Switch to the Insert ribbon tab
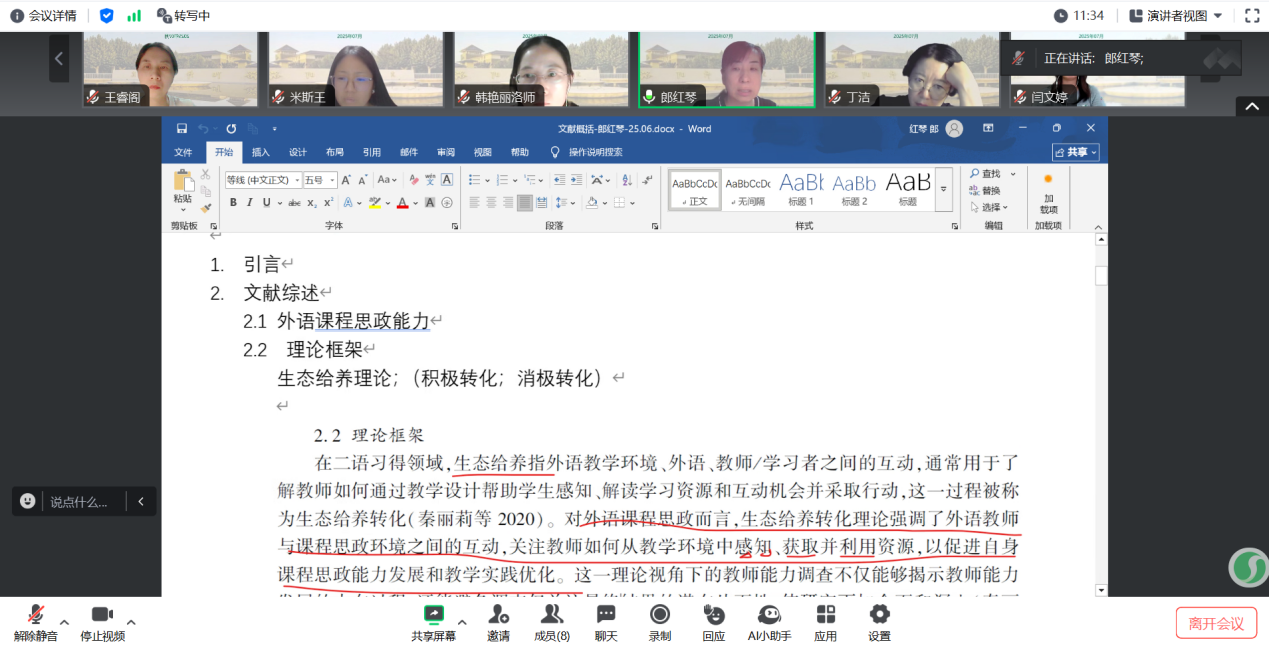Screen dimensions: 1269x648 coord(260,153)
